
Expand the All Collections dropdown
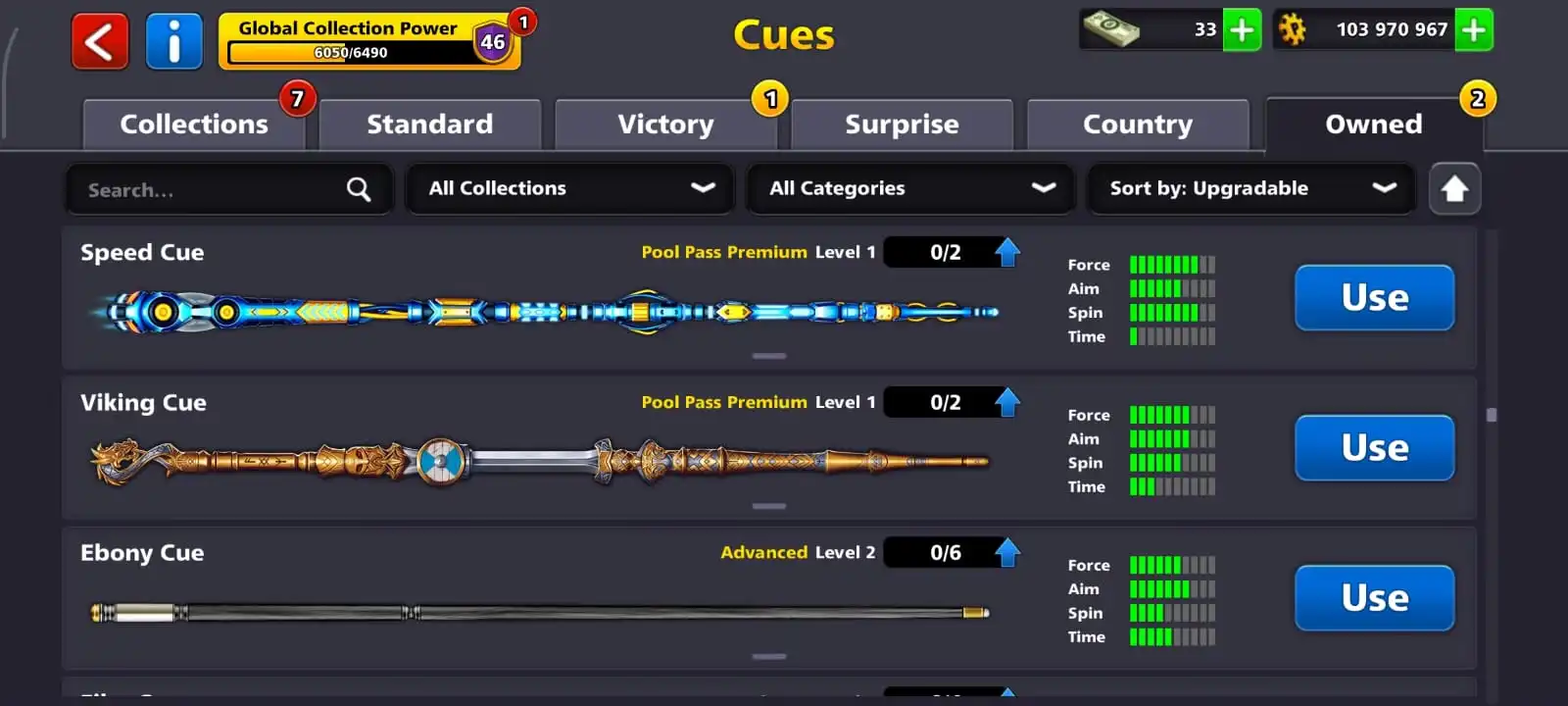pos(570,188)
